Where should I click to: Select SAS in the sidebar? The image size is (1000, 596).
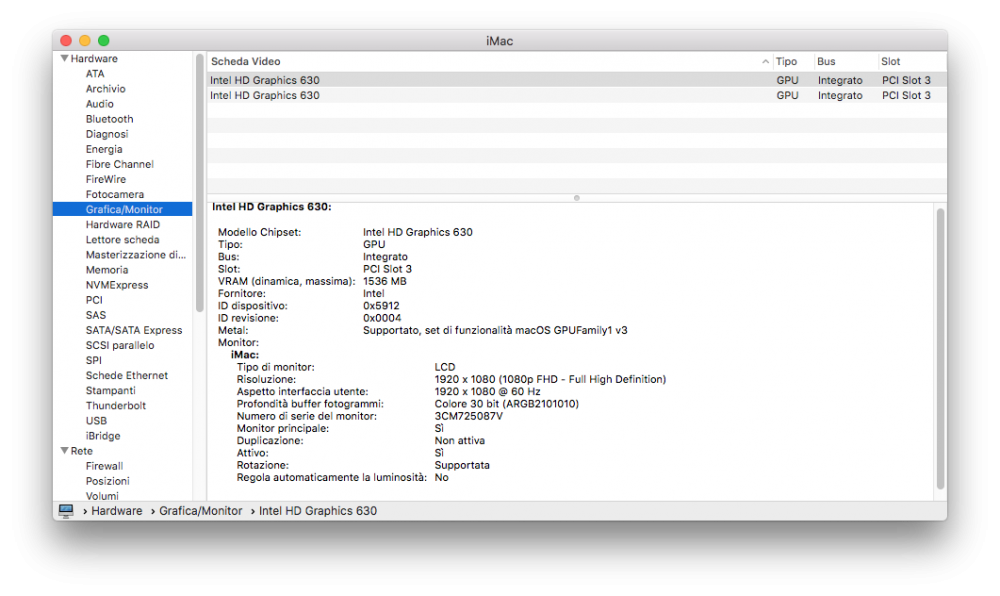pyautogui.click(x=96, y=315)
